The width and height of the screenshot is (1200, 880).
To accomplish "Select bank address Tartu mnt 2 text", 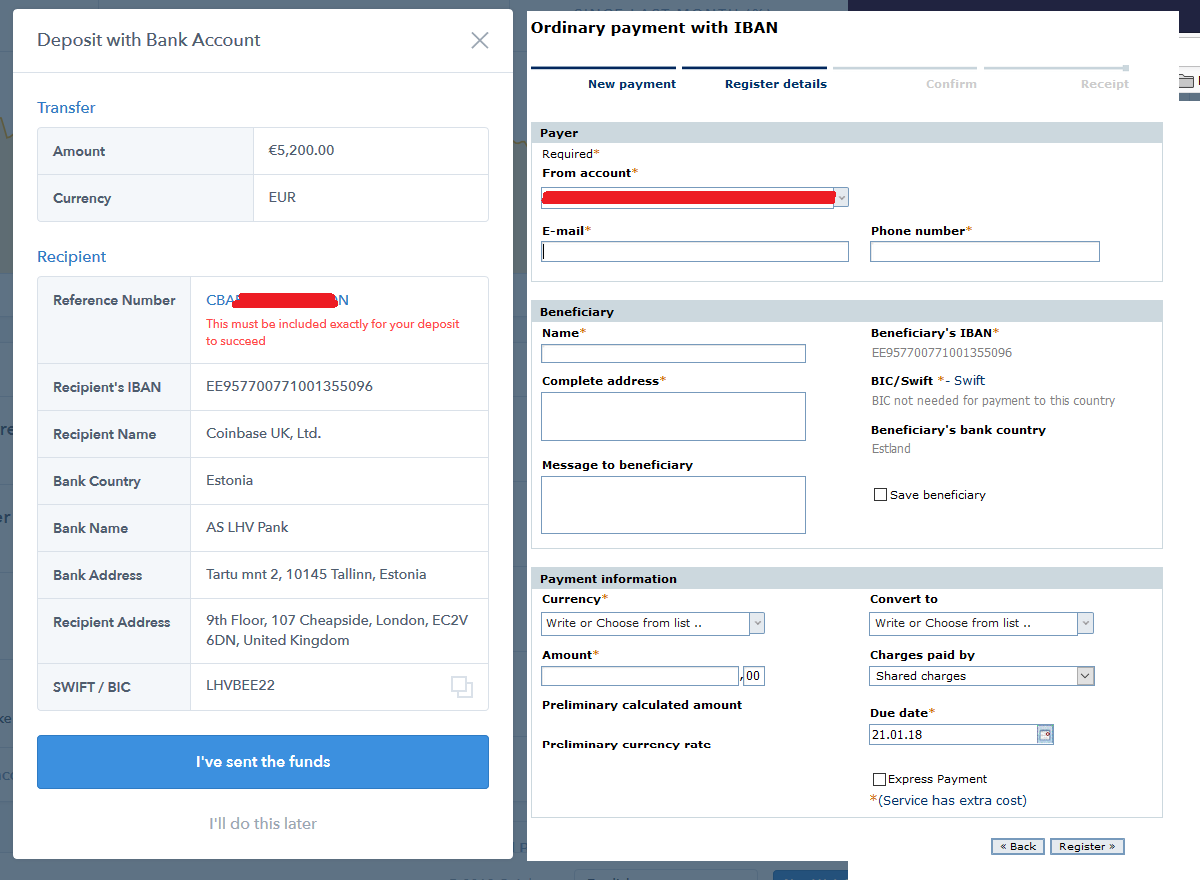I will point(316,574).
